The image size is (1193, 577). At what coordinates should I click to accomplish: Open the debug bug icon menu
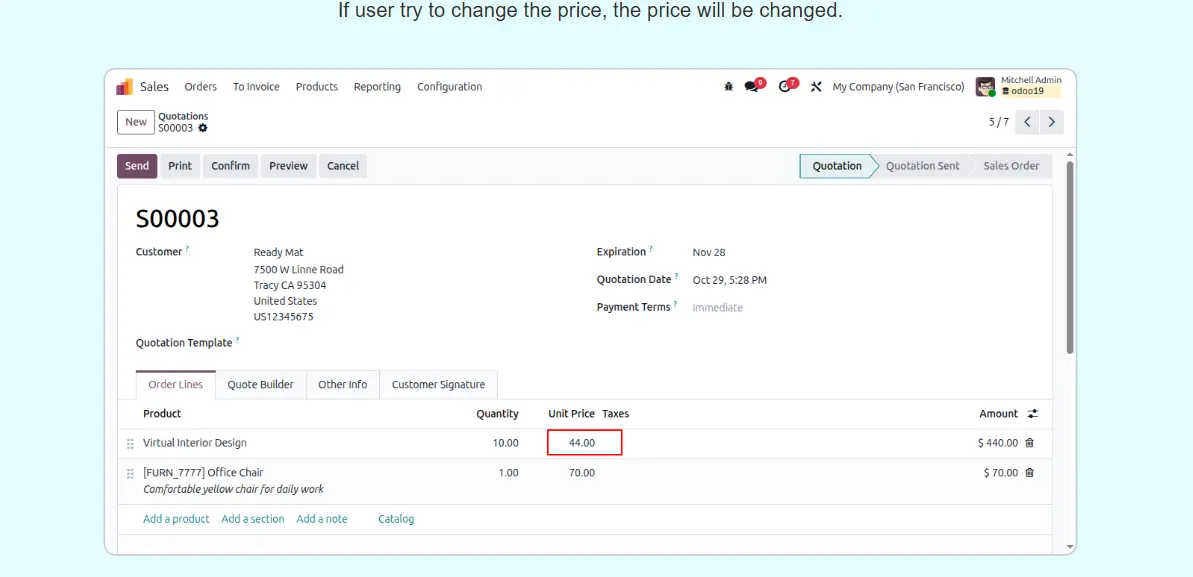pos(728,87)
